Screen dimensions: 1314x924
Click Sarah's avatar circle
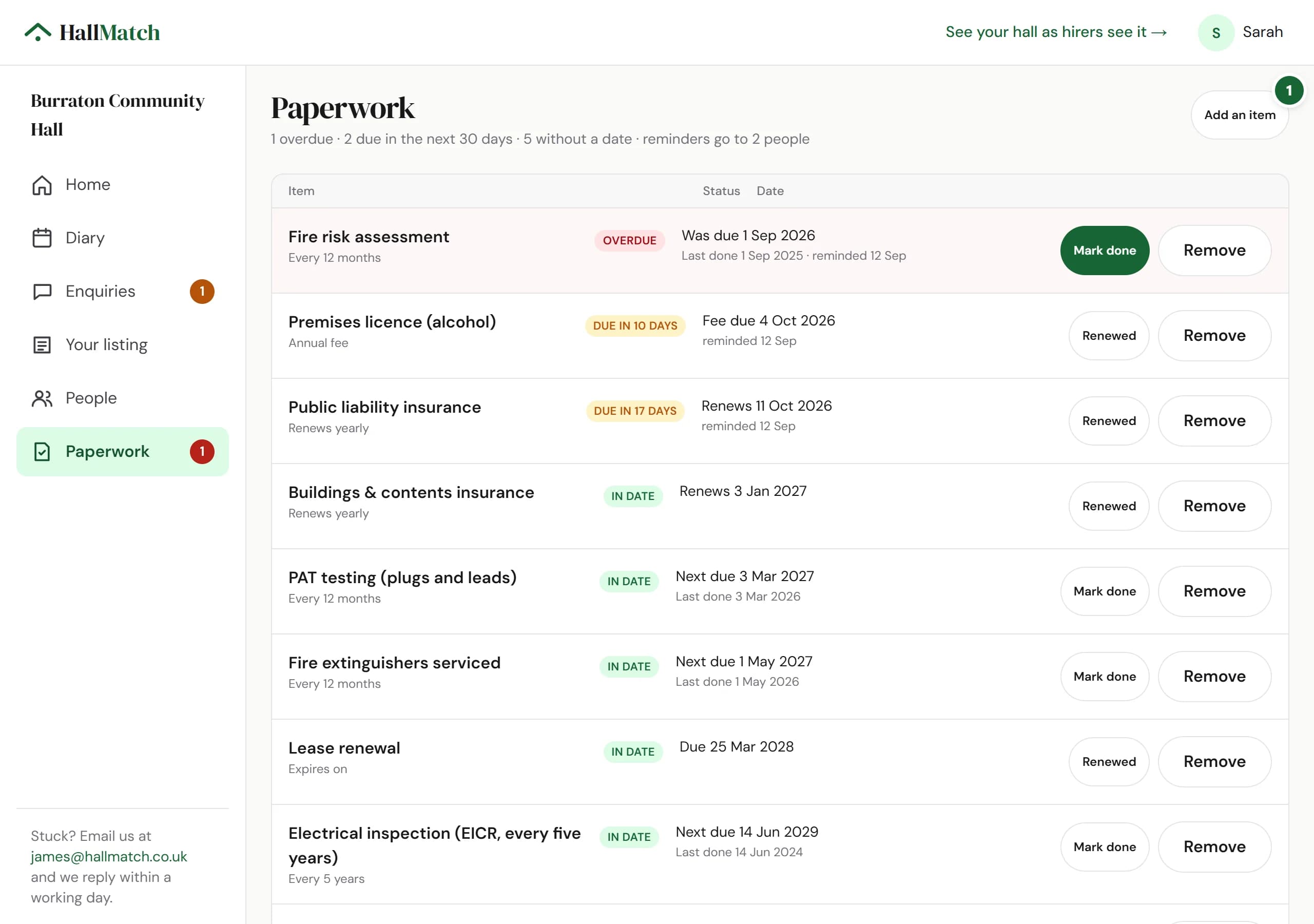tap(1215, 33)
